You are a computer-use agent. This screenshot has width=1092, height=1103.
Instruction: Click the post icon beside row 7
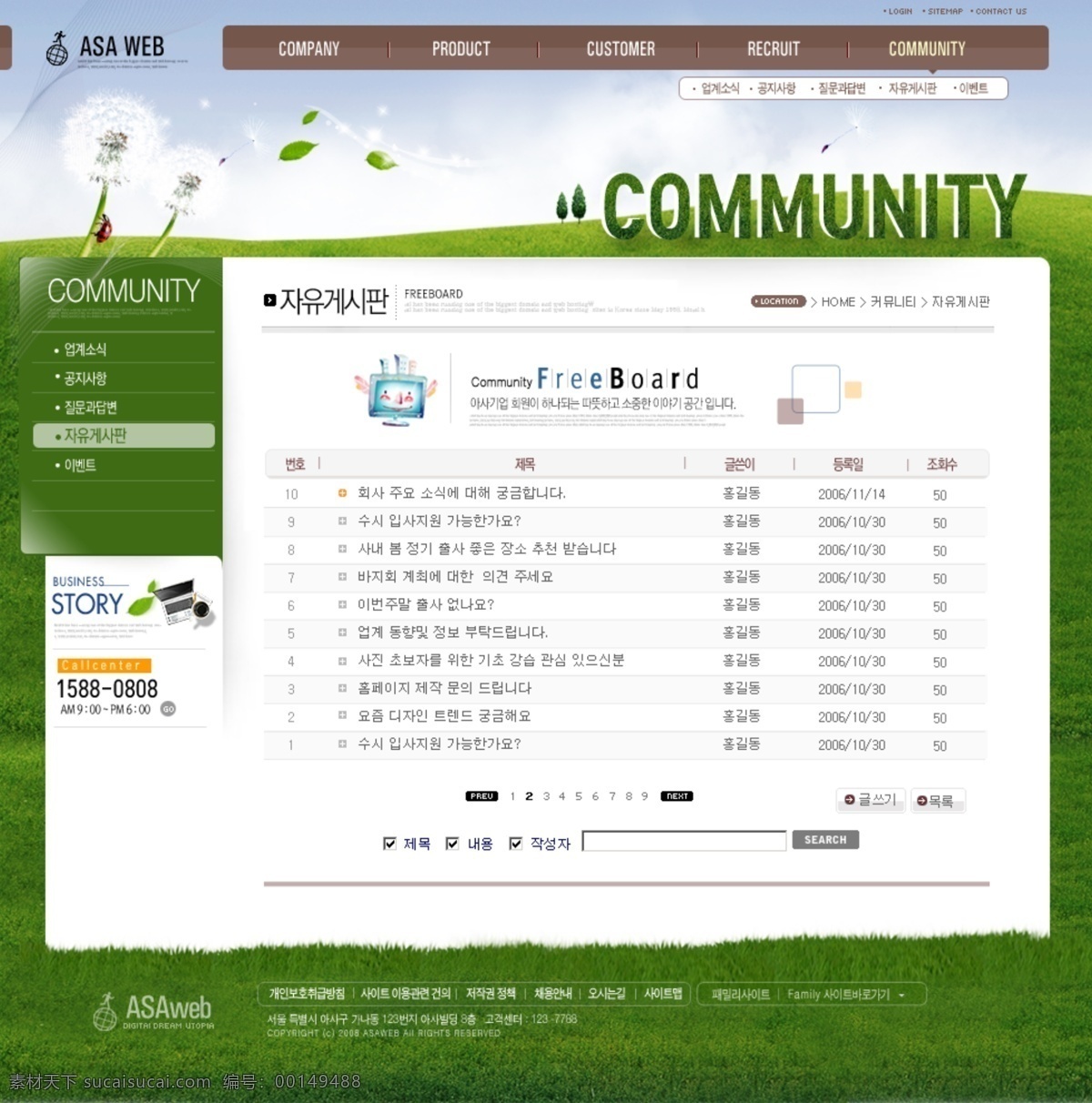[342, 577]
